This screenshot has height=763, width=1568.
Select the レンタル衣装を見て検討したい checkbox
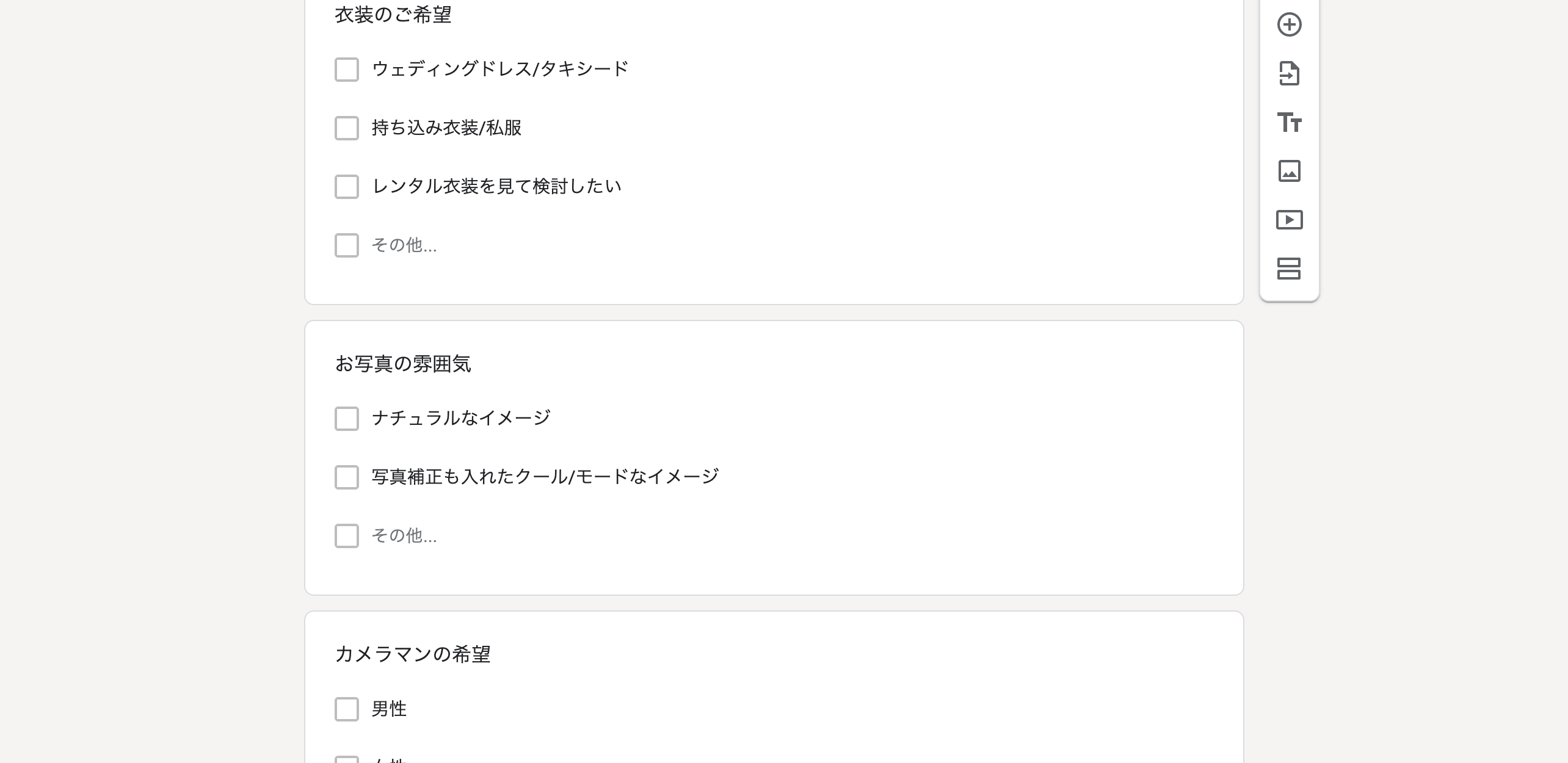tap(347, 187)
